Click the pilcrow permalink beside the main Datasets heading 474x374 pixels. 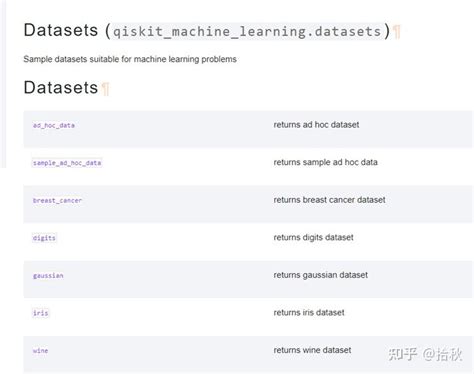click(396, 32)
